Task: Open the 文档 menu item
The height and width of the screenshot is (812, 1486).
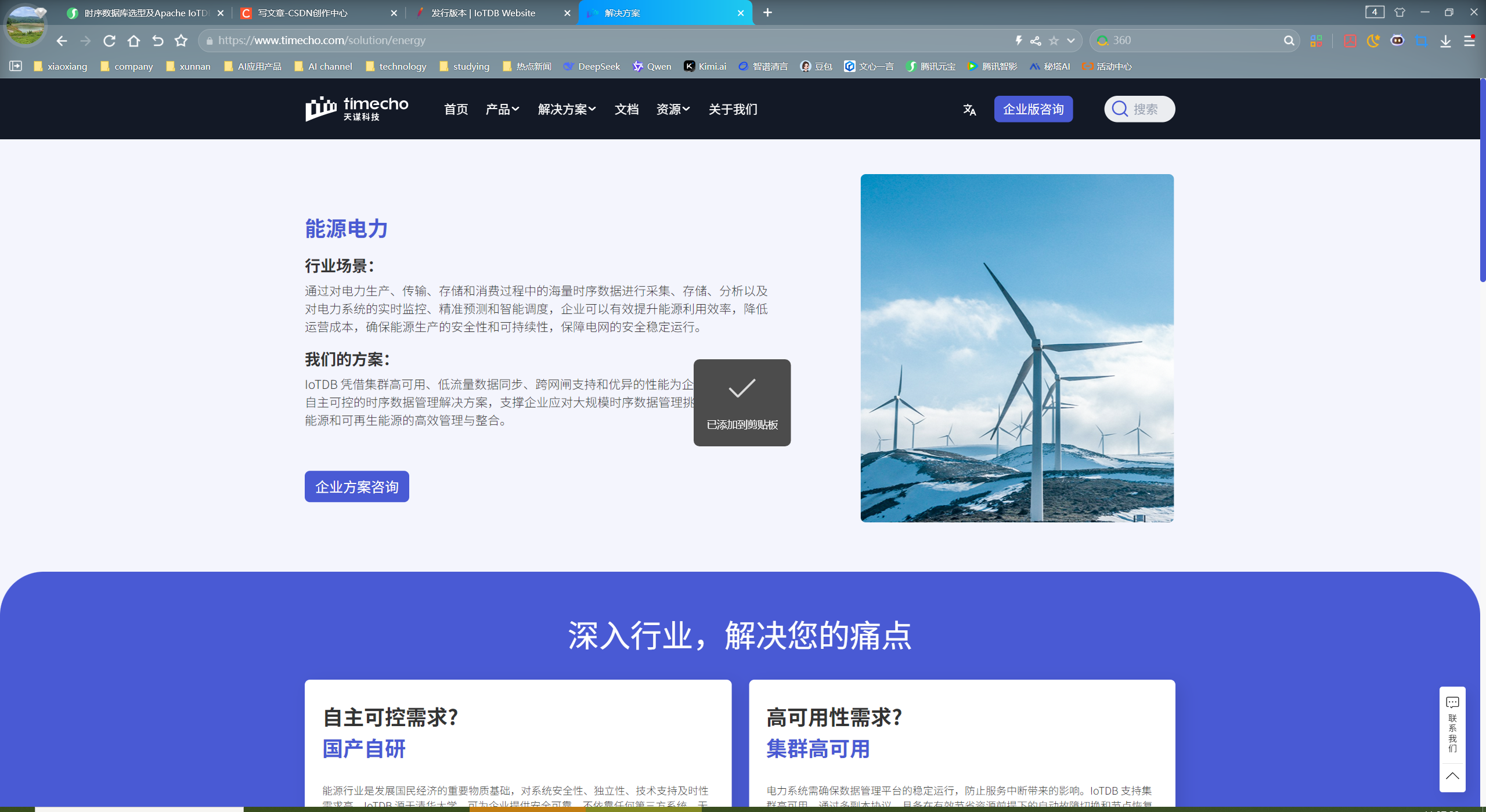Action: point(626,109)
